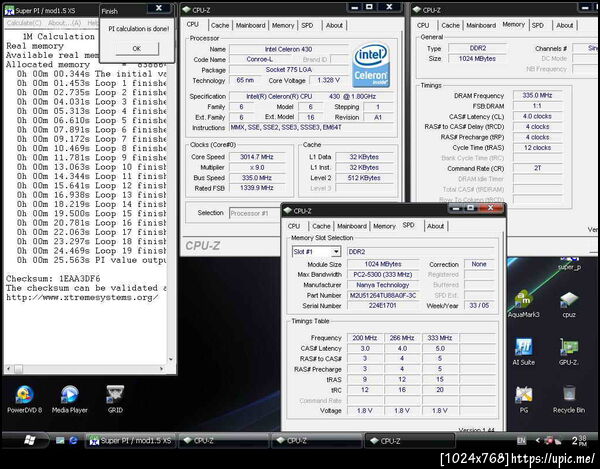Click the Super PI vertical scroll down arrow
This screenshot has height=469, width=600.
[171, 360]
